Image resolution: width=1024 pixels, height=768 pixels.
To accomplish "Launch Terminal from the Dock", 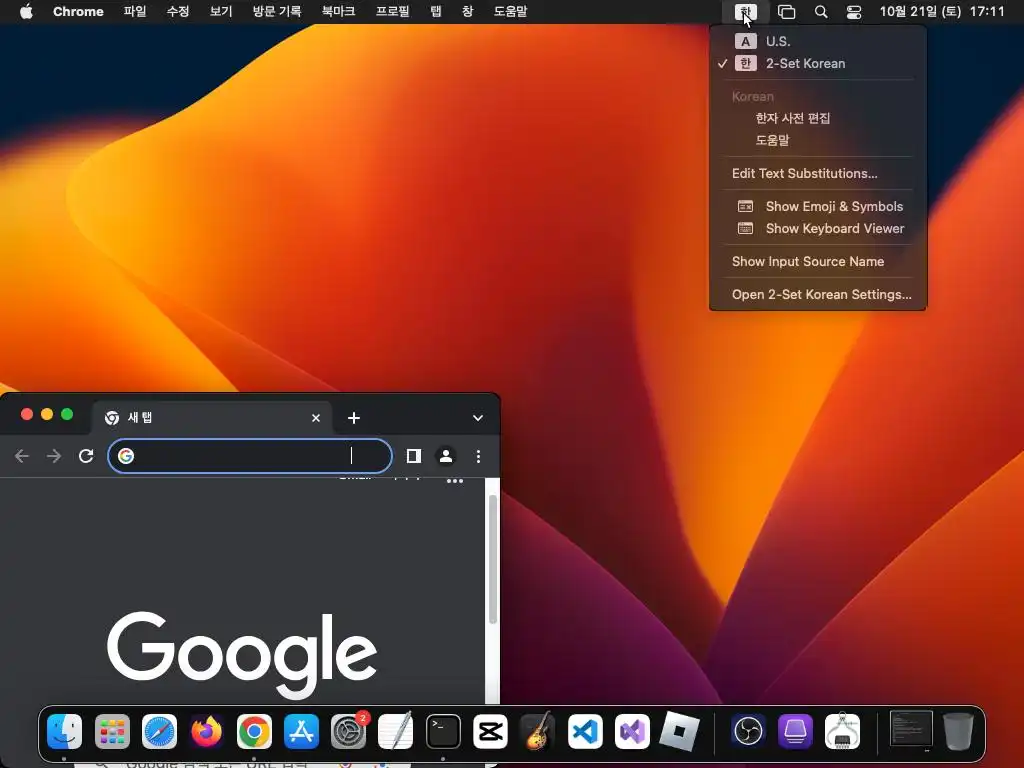I will [443, 731].
